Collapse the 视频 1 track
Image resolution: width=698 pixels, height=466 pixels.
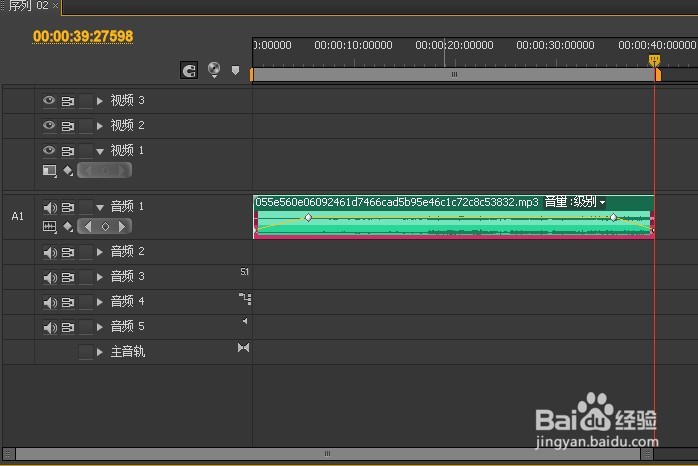click(100, 152)
